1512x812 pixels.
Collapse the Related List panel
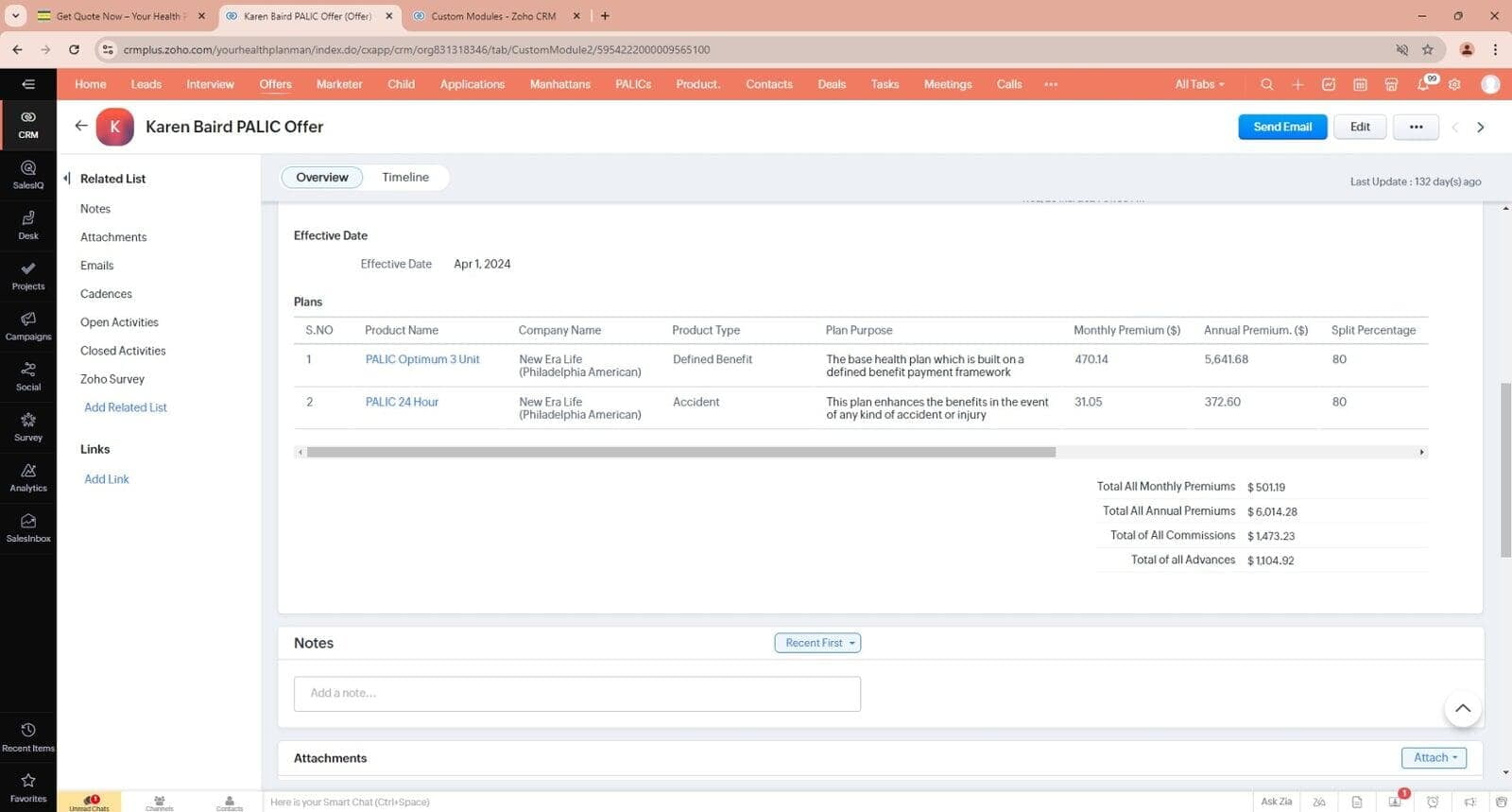pos(67,178)
